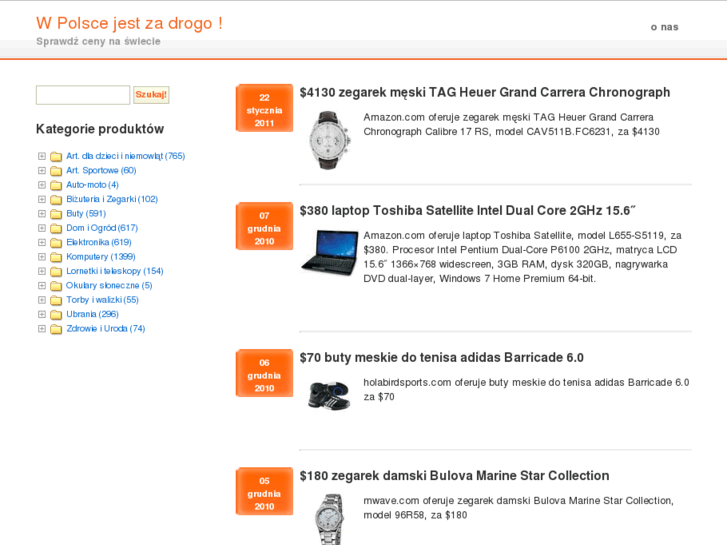Viewport: 727px width, 545px height.
Task: Open the Komputery (1399) category link
Action: click(x=101, y=256)
